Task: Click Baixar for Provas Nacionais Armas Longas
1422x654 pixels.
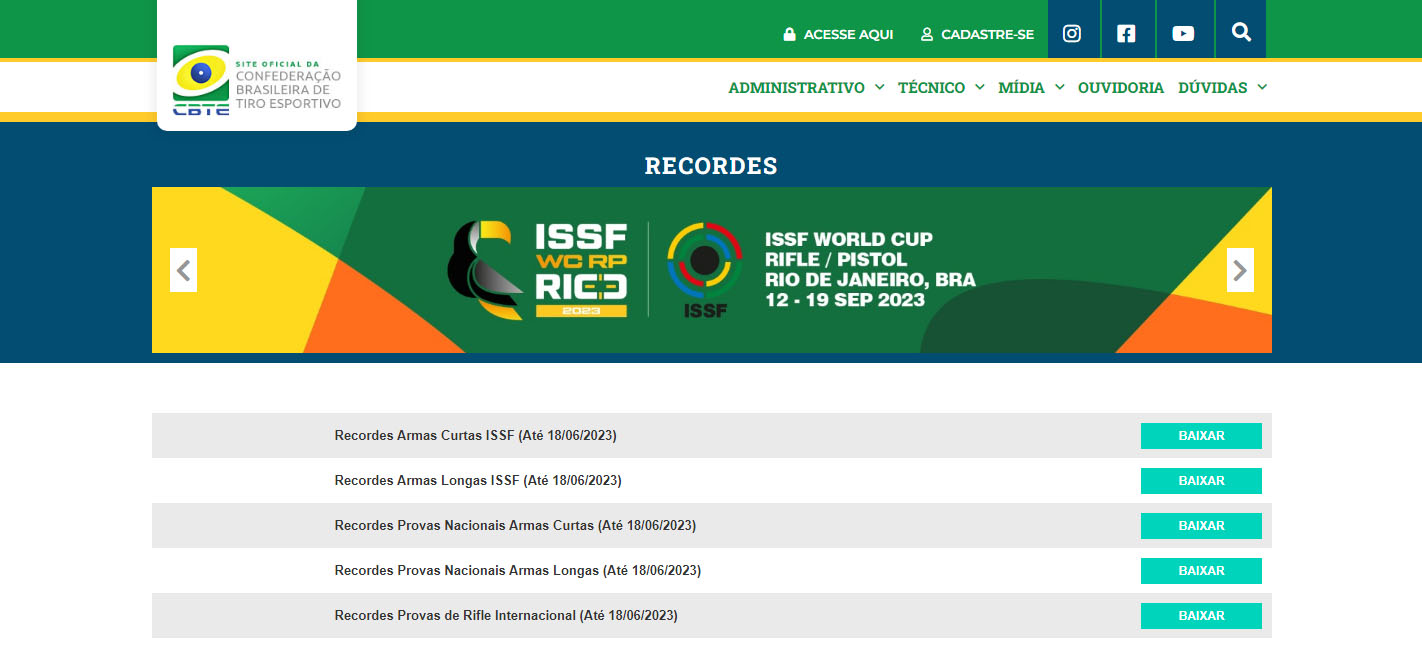Action: click(x=1201, y=571)
